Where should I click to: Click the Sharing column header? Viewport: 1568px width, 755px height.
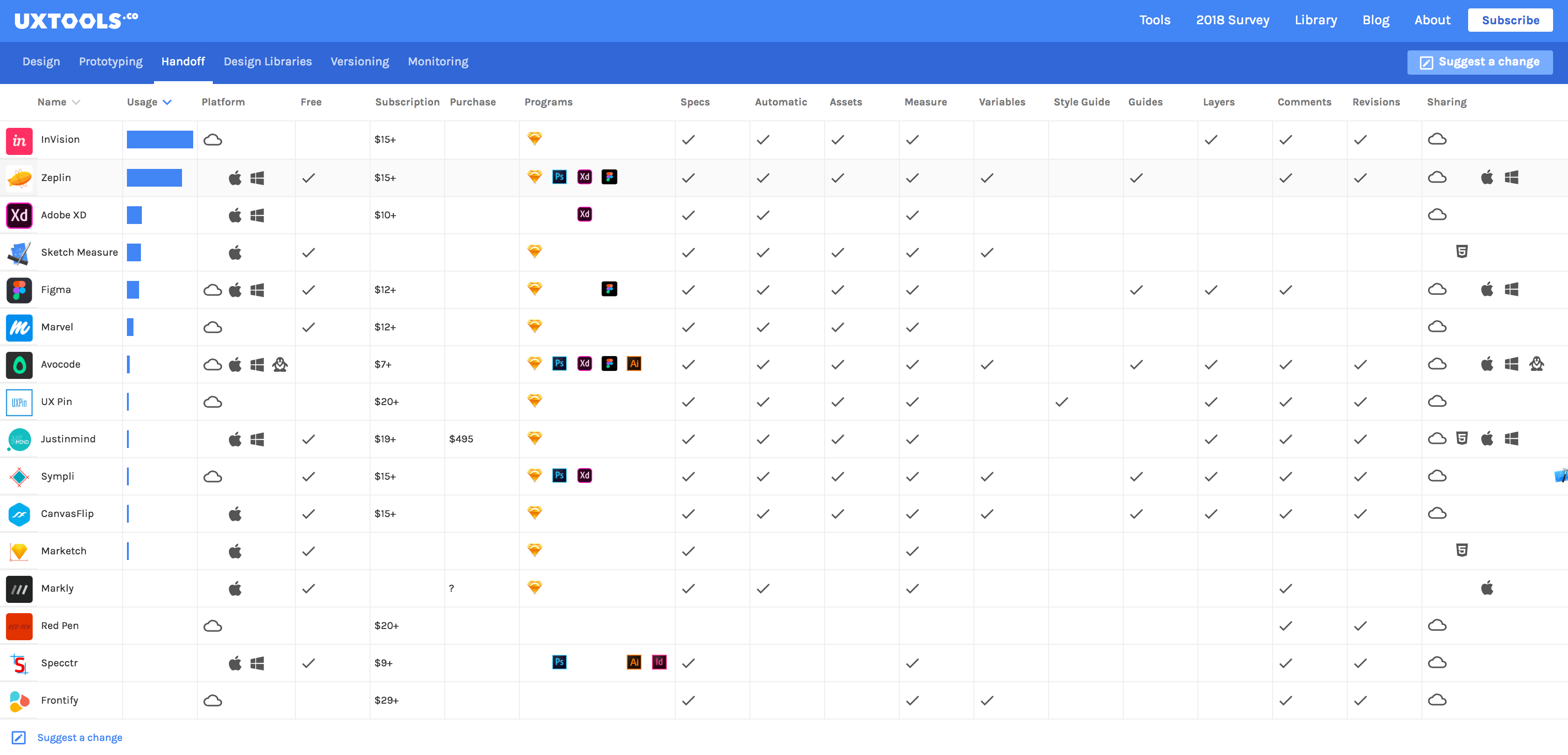click(1446, 102)
